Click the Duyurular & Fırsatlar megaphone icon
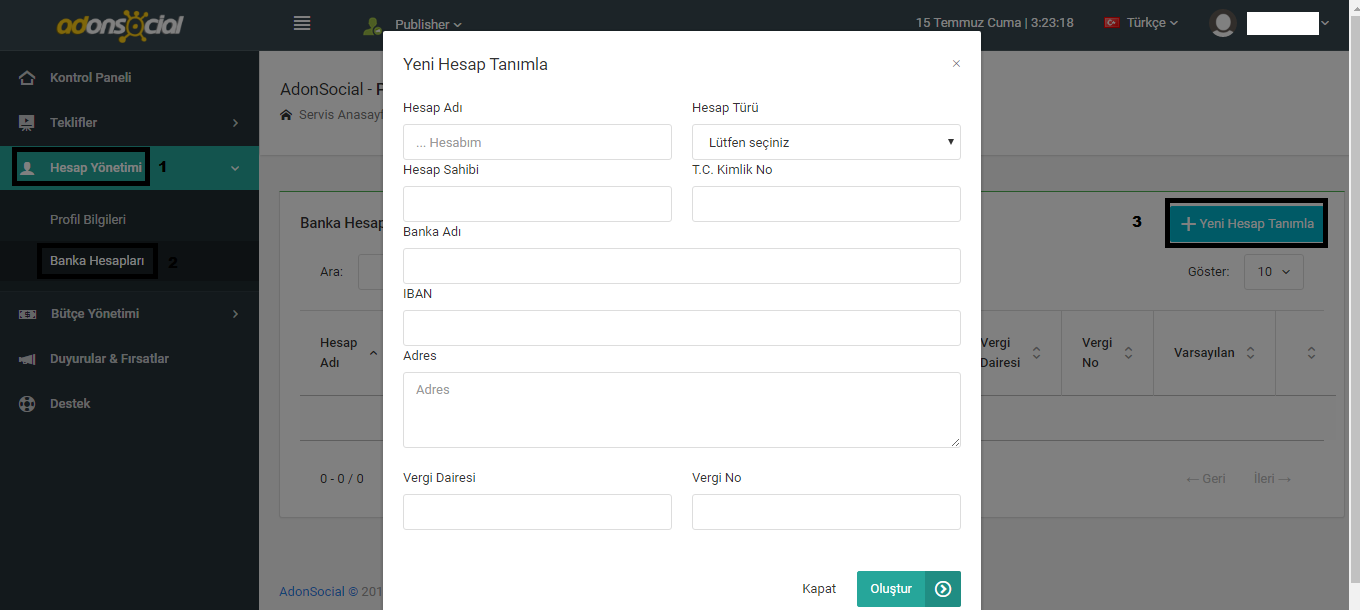Viewport: 1360px width, 610px height. pyautogui.click(x=27, y=359)
